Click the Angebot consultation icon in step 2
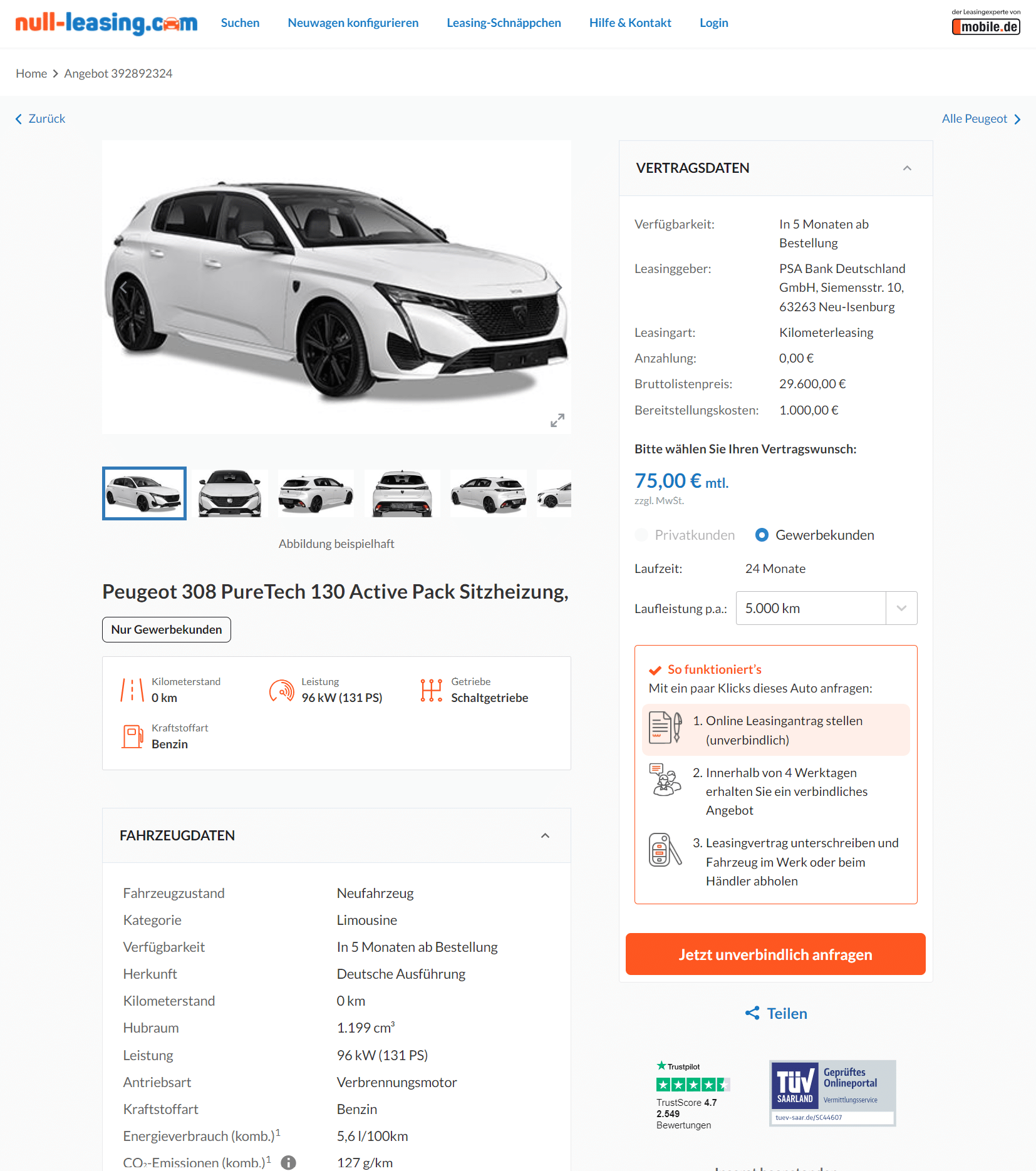The width and height of the screenshot is (1036, 1171). click(x=665, y=780)
